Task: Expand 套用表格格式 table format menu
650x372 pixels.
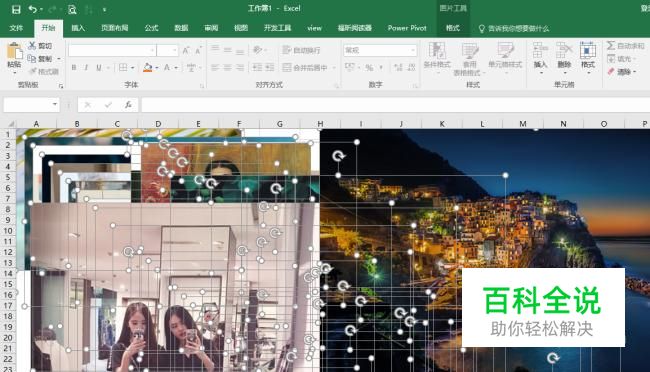Action: pos(469,59)
